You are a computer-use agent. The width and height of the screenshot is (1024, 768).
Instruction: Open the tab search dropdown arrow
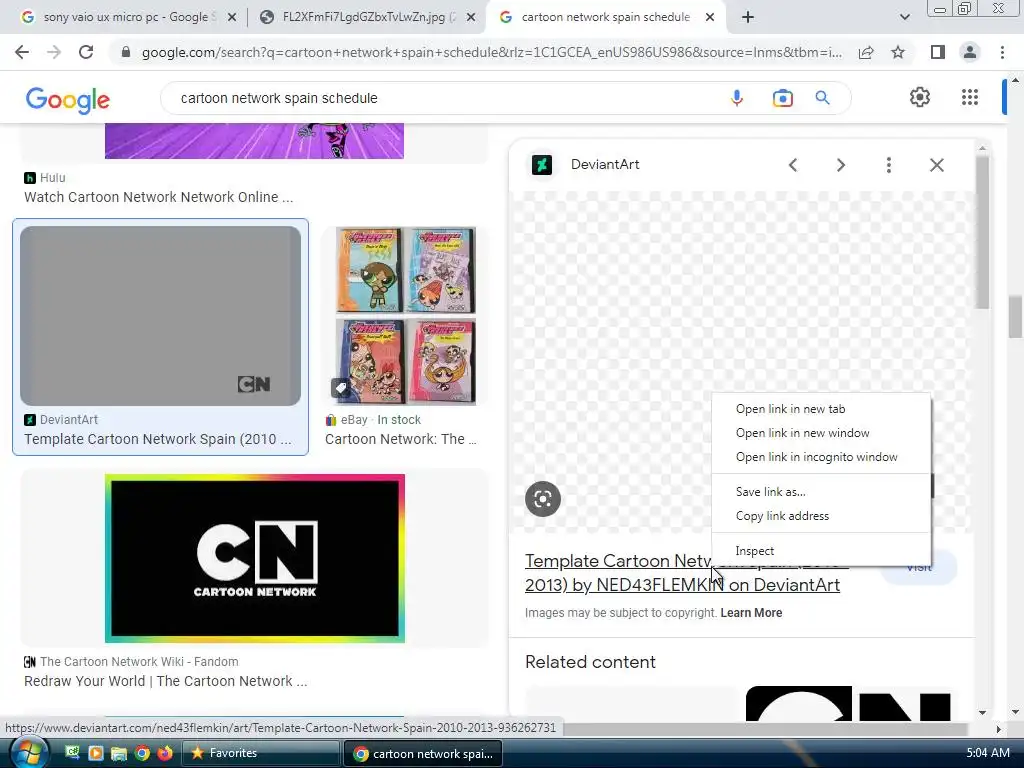click(904, 18)
